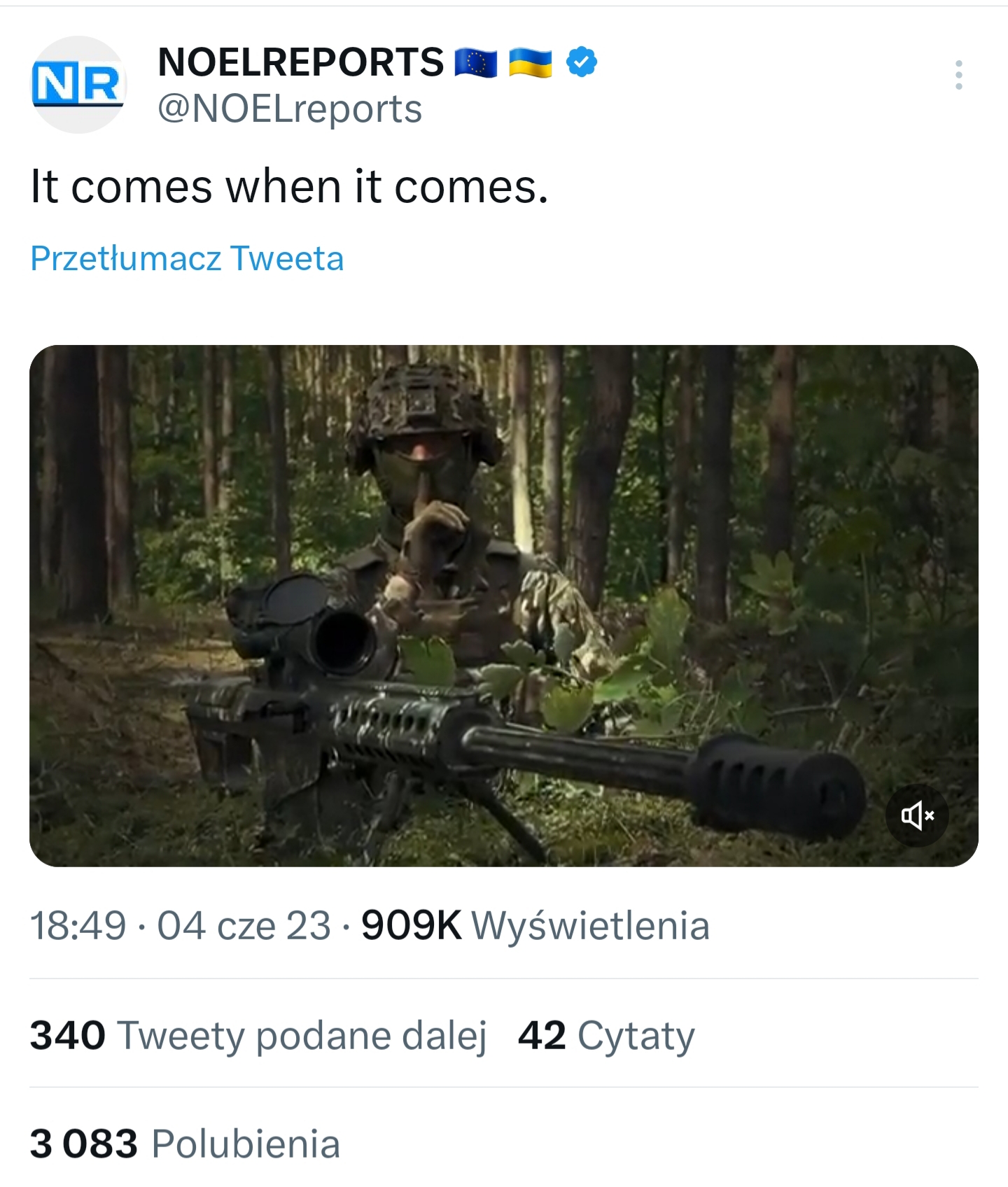
Task: Click the Ukraine flag emoji
Action: coord(530,63)
